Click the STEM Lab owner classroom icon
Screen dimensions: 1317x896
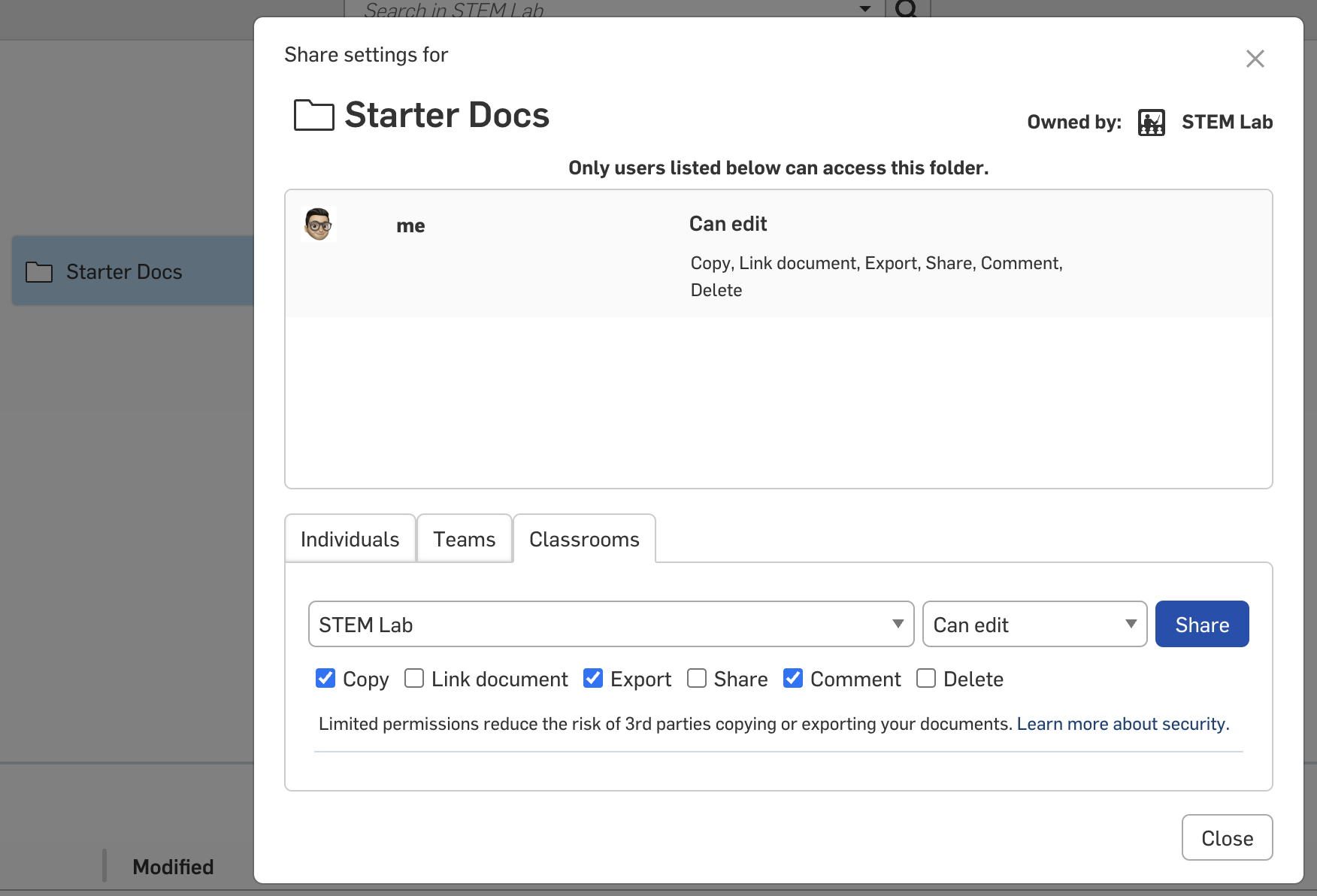pyautogui.click(x=1151, y=122)
